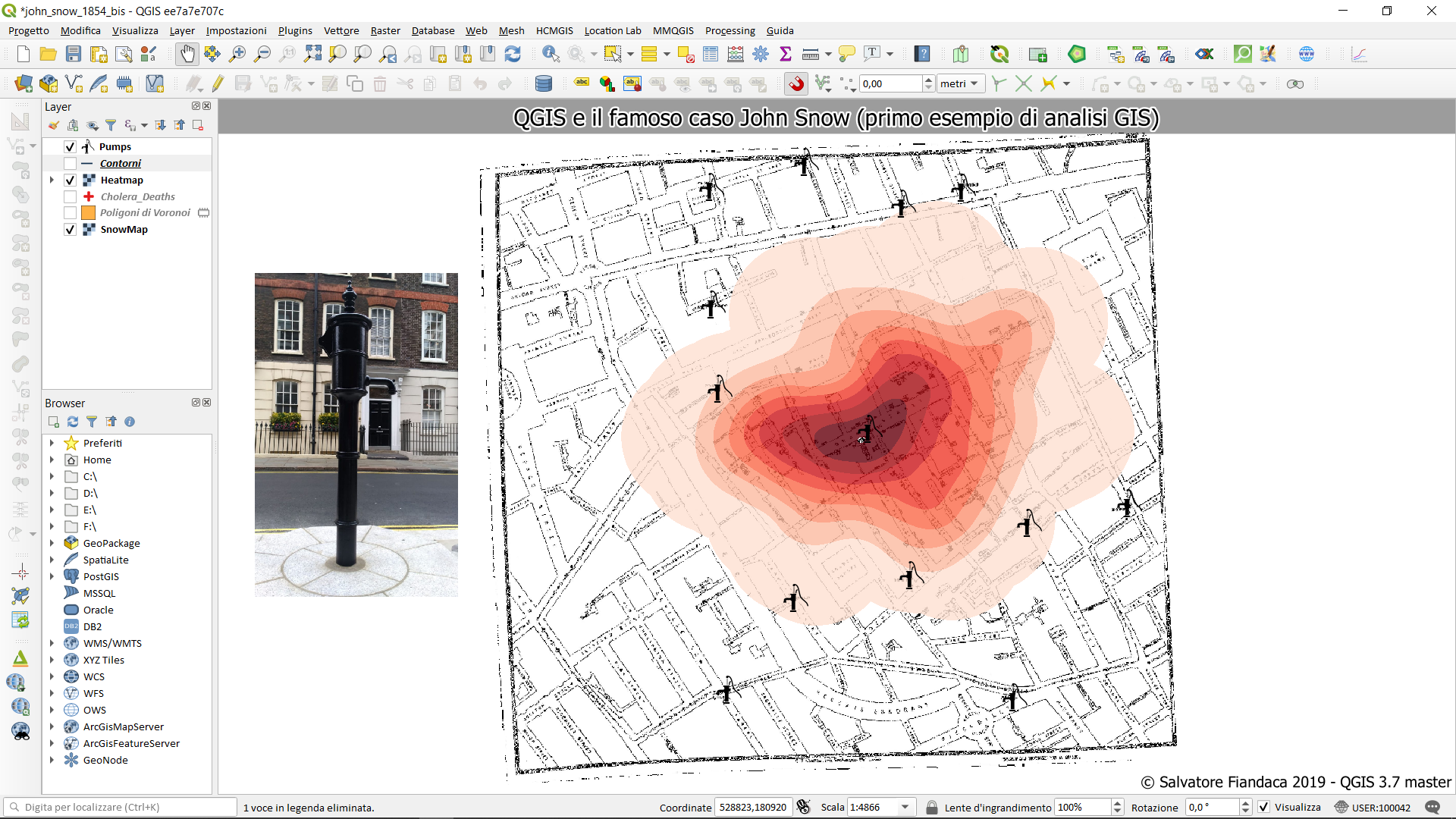This screenshot has width=1456, height=819.
Task: Open the attribute table icon
Action: 711,54
